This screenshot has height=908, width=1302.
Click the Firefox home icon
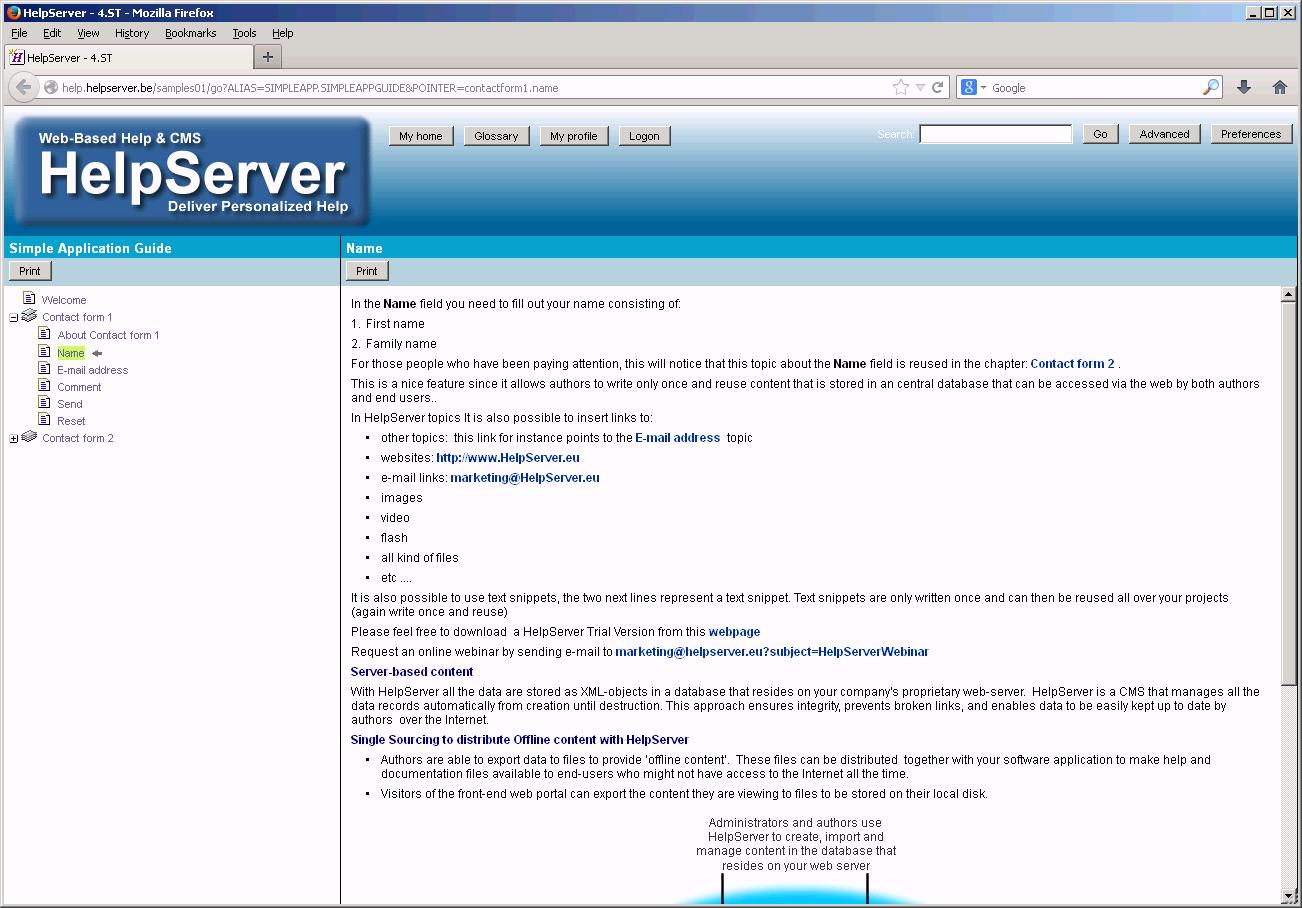pyautogui.click(x=1279, y=87)
